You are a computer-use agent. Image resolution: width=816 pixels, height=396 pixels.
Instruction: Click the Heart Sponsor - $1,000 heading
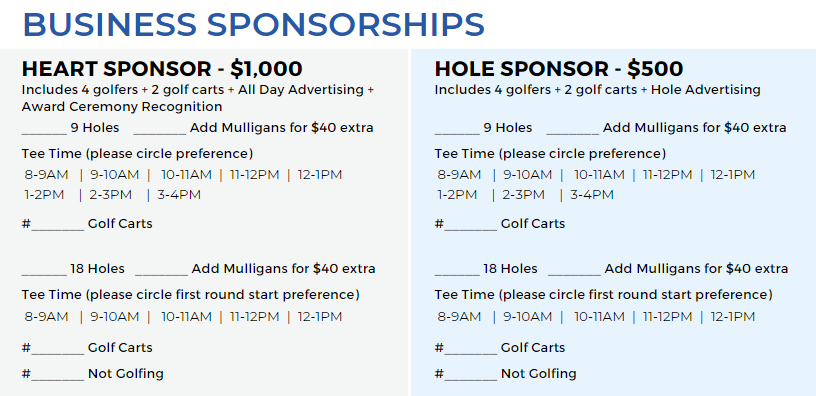[162, 69]
